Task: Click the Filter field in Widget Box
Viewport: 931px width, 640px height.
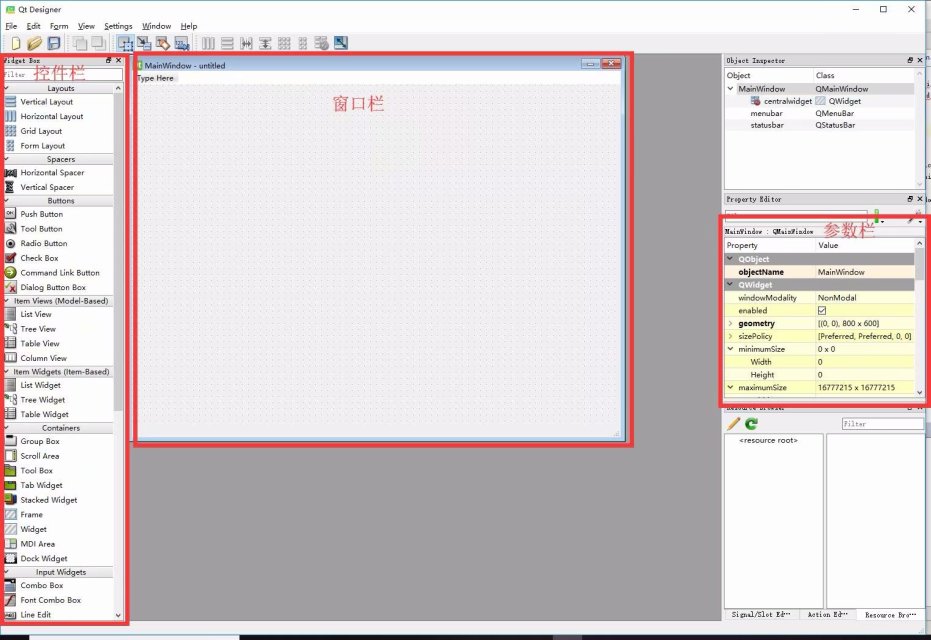Action: [58, 73]
